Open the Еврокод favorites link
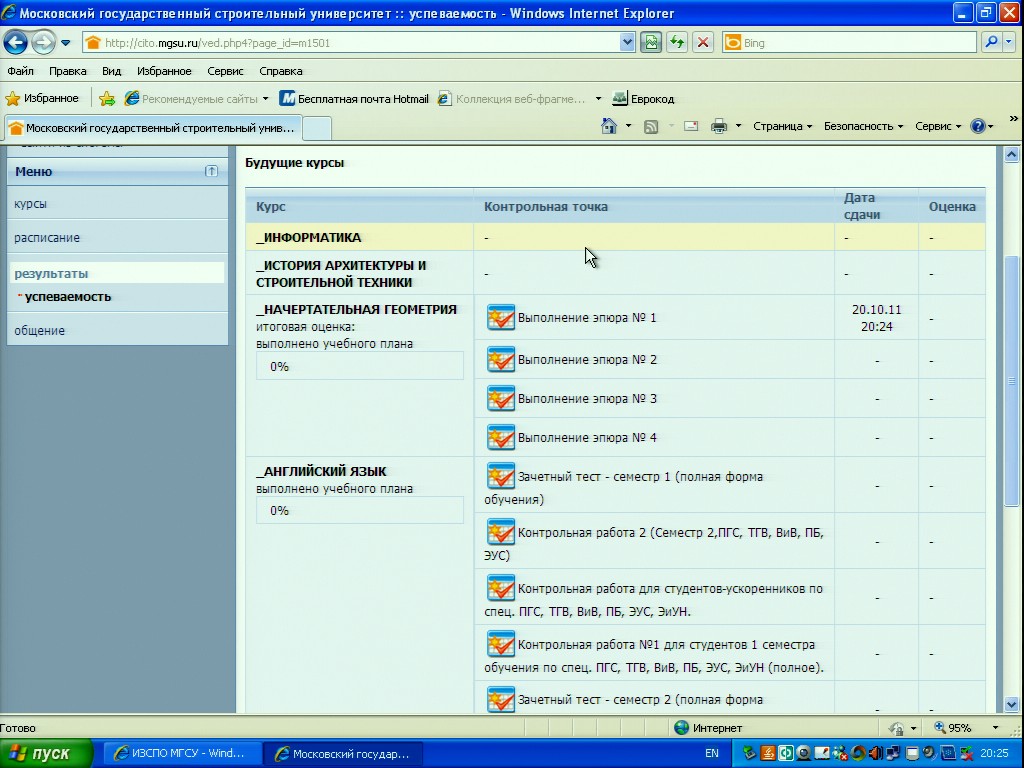The image size is (1024, 768). point(643,99)
